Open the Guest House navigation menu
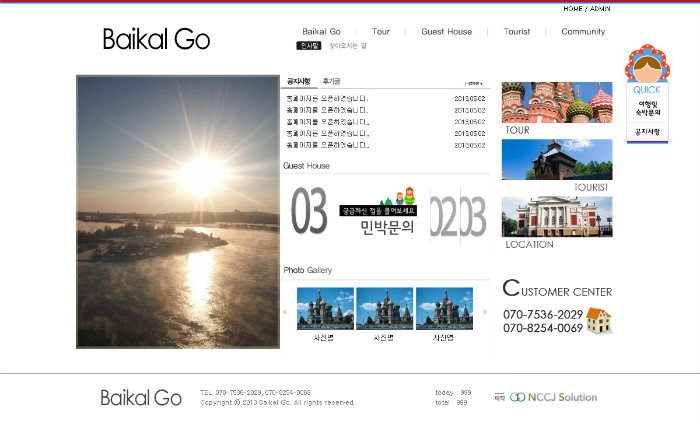 pos(446,32)
